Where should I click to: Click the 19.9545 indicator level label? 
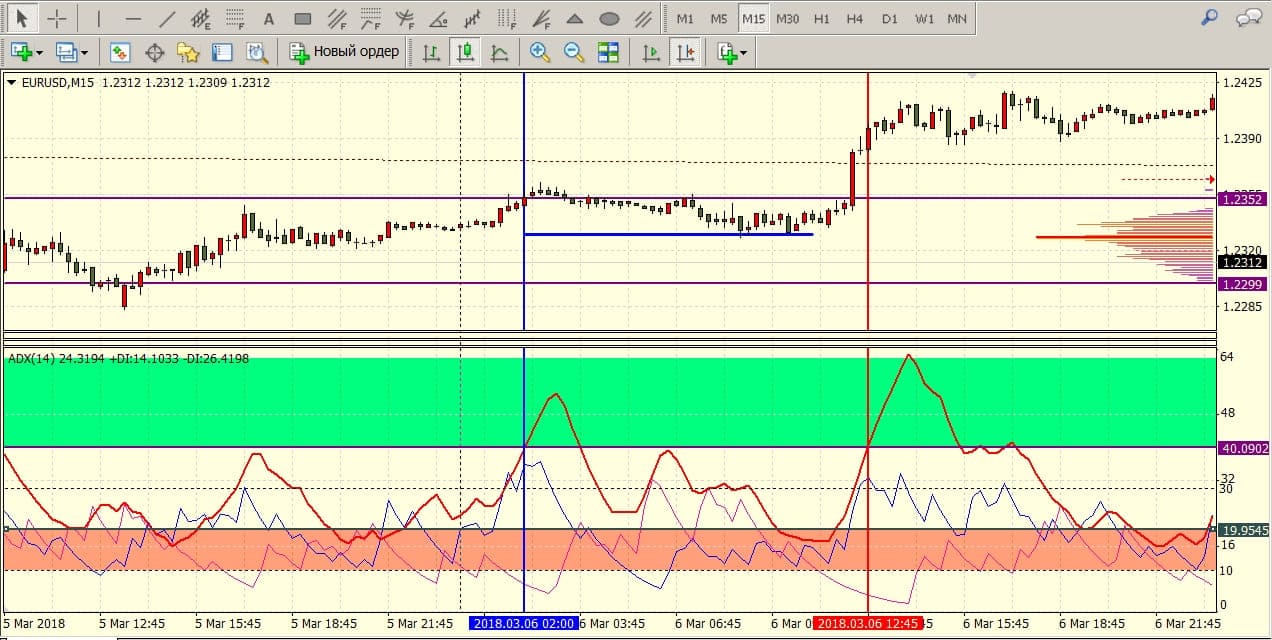(1242, 530)
